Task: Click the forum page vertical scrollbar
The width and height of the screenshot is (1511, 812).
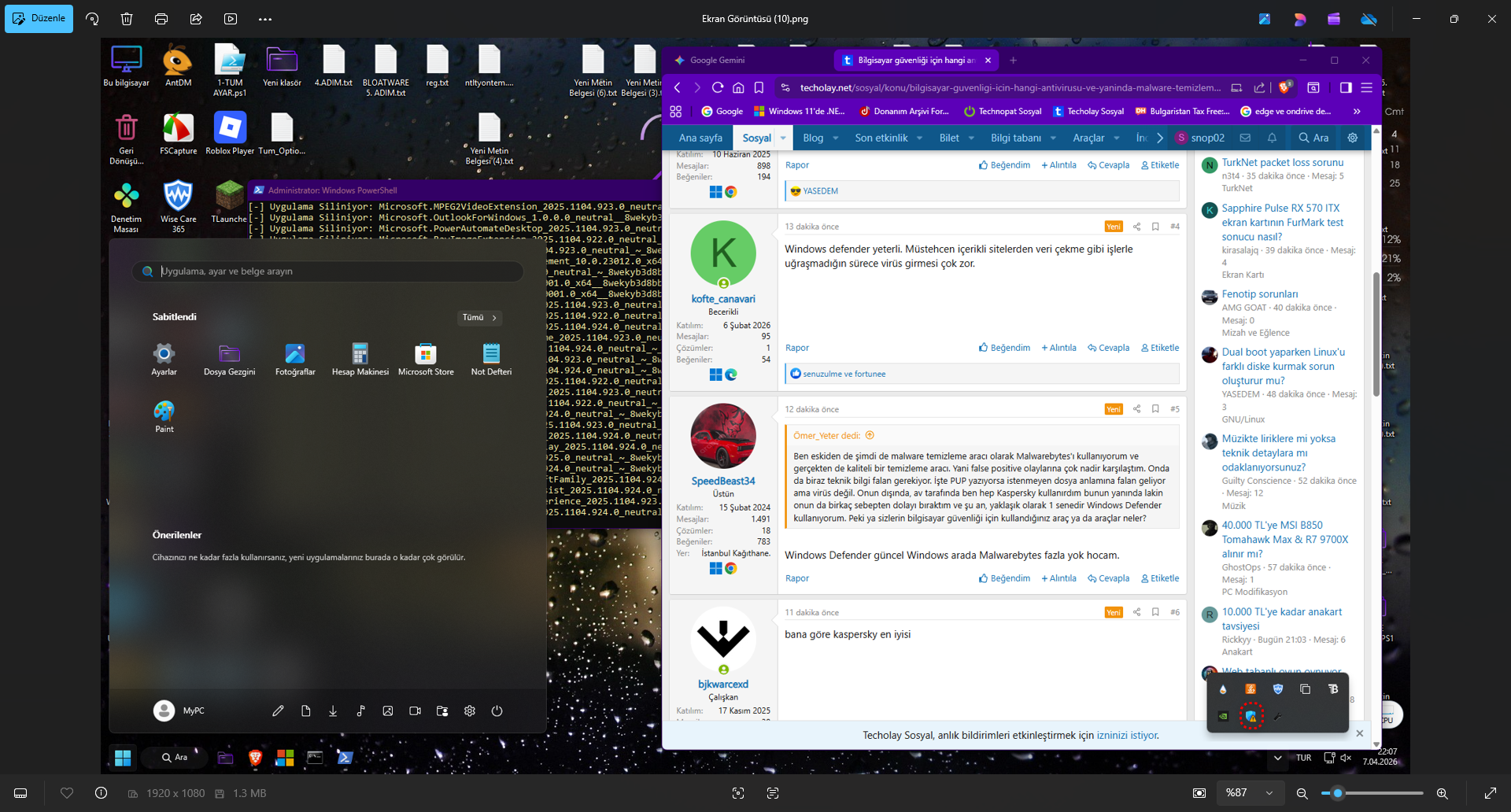Action: 1376,334
